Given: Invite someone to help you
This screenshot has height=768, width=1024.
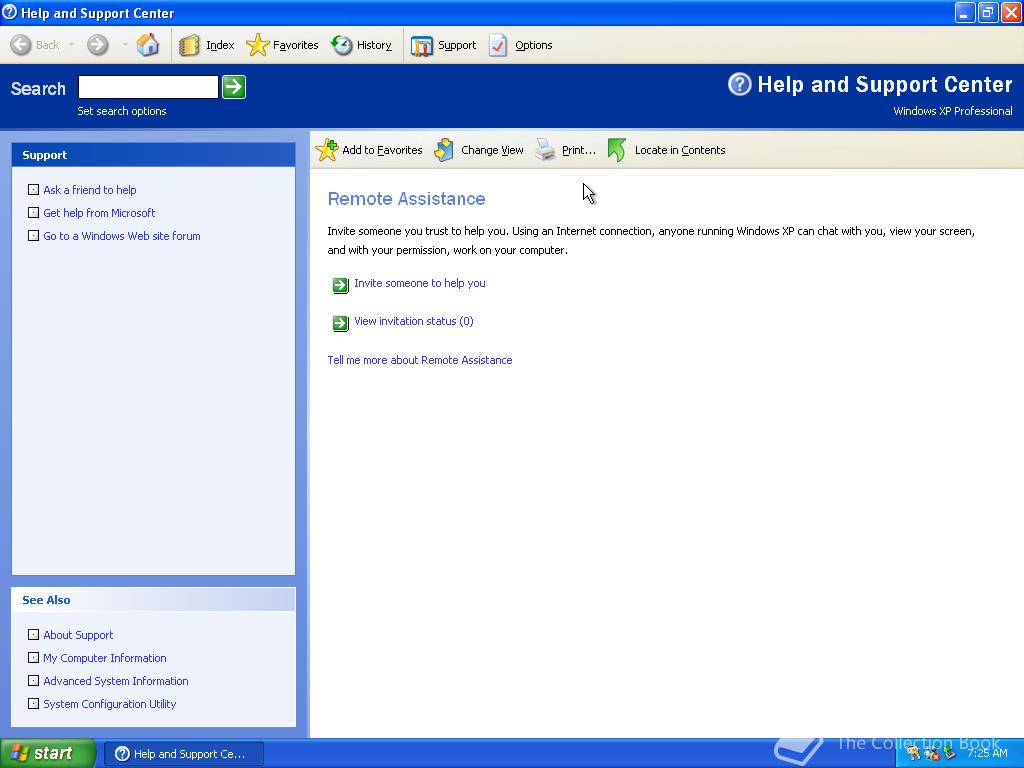Looking at the screenshot, I should coord(420,283).
